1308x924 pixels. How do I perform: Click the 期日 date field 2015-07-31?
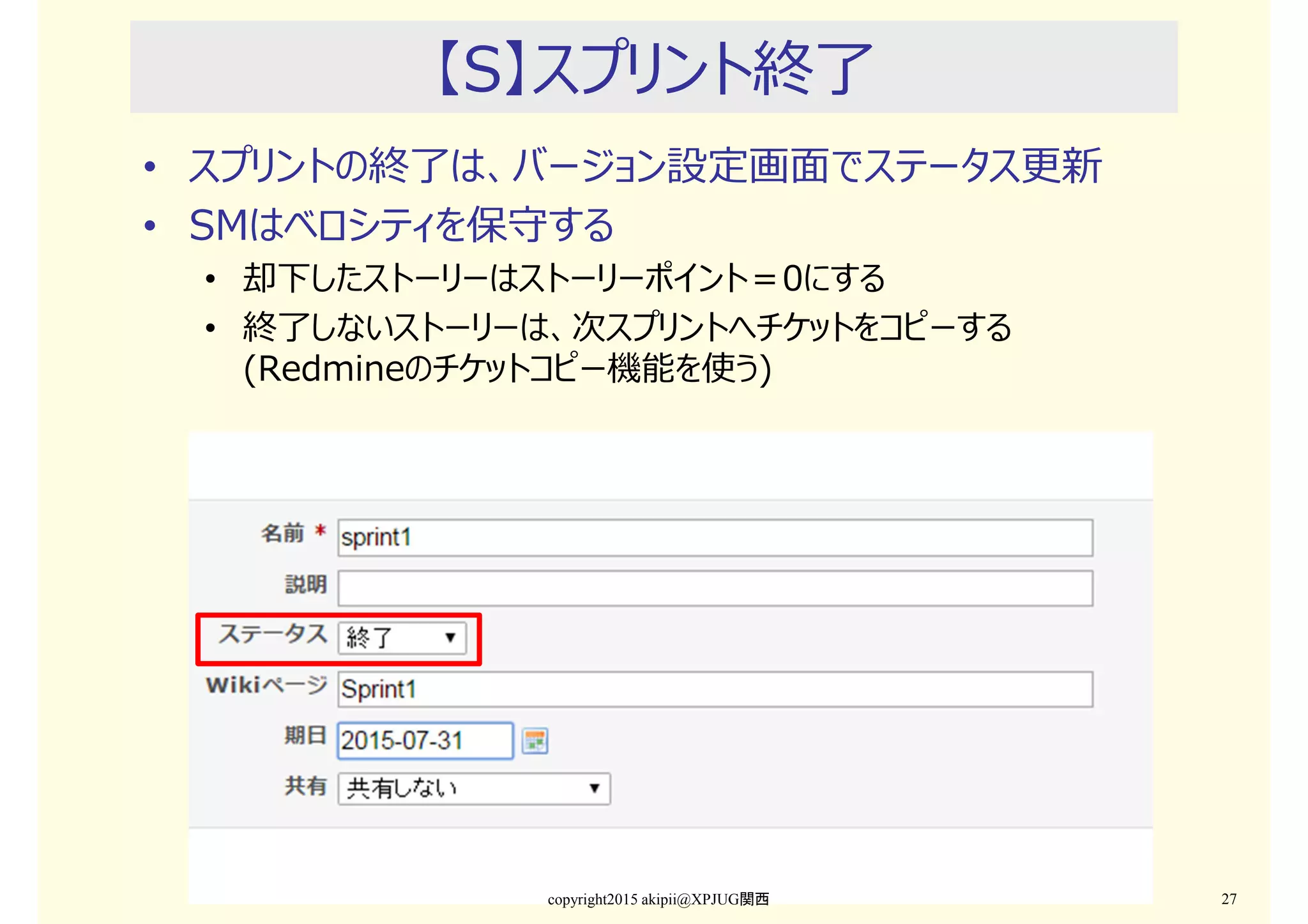point(425,741)
